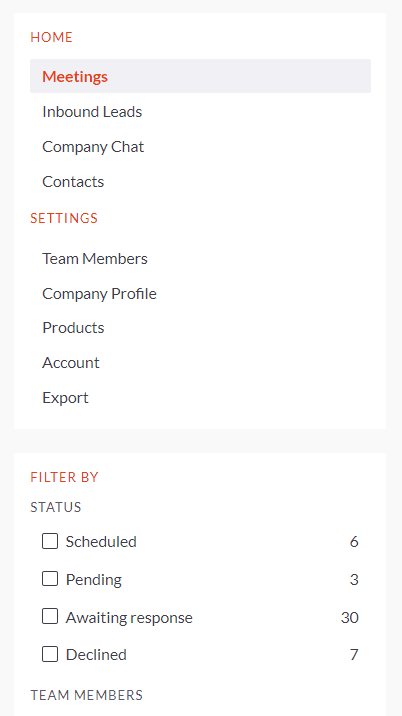Enable the Pending status checkbox
Screen dimensions: 402x716
click(x=50, y=579)
